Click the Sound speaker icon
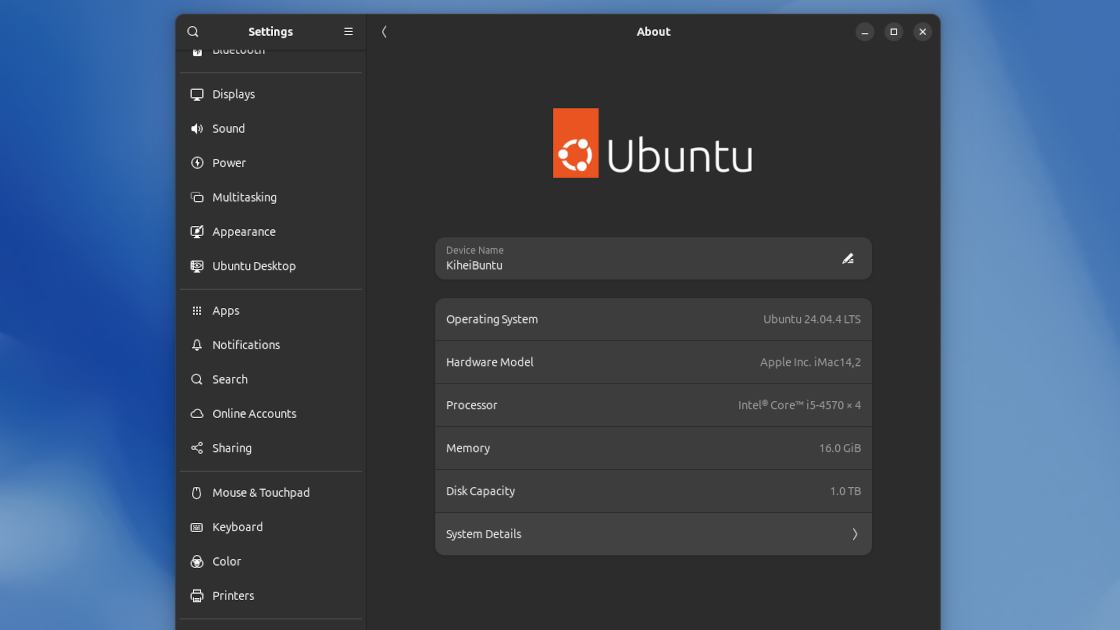The image size is (1120, 630). 196,128
